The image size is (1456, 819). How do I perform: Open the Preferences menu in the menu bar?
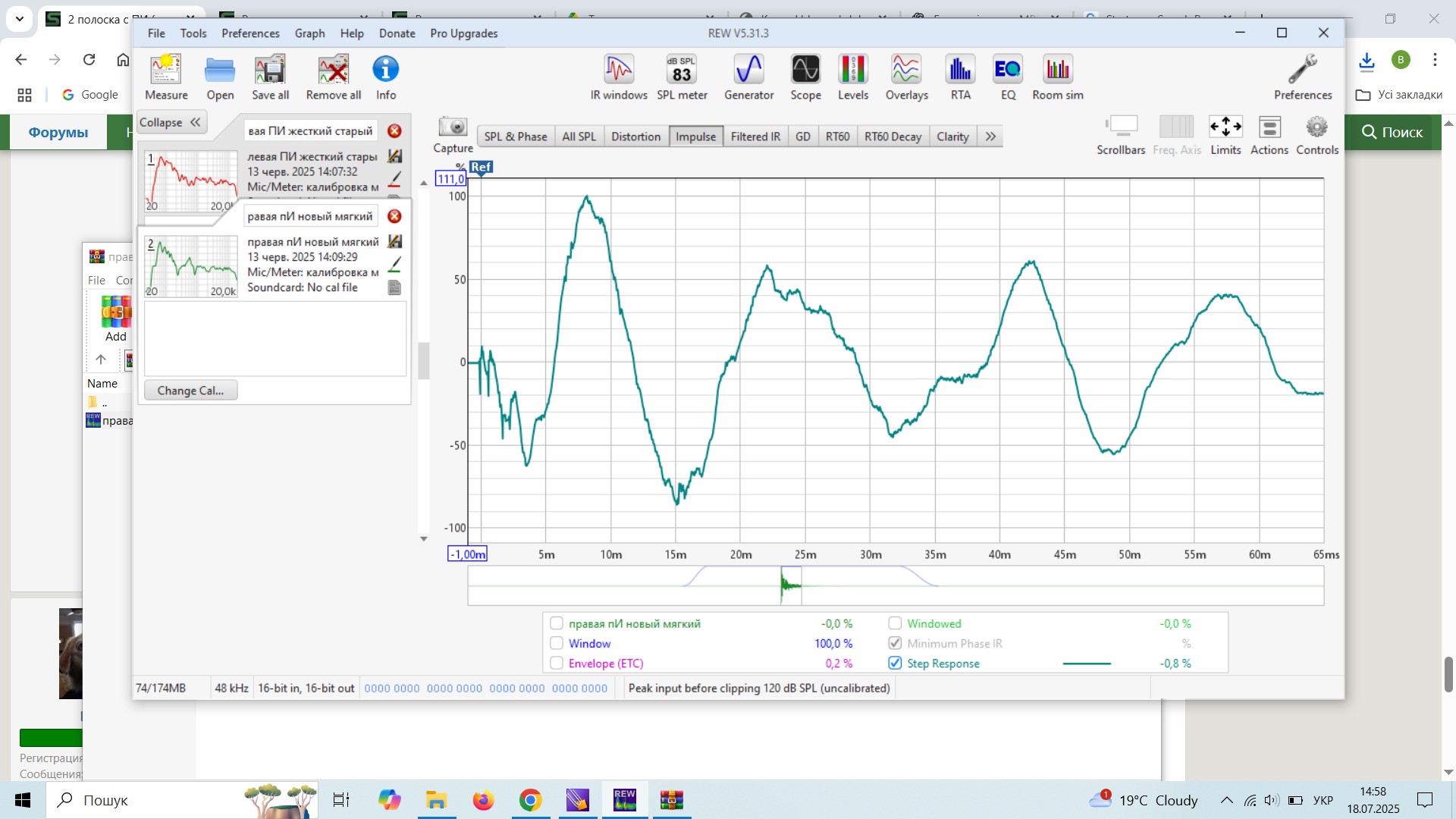pos(250,33)
